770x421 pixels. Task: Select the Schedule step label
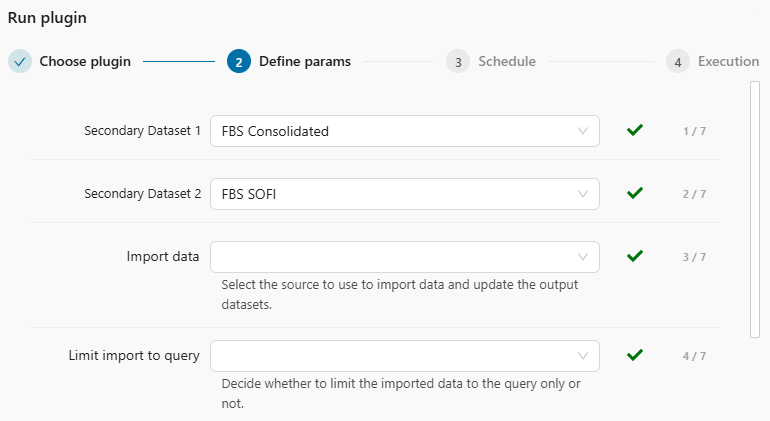(507, 61)
